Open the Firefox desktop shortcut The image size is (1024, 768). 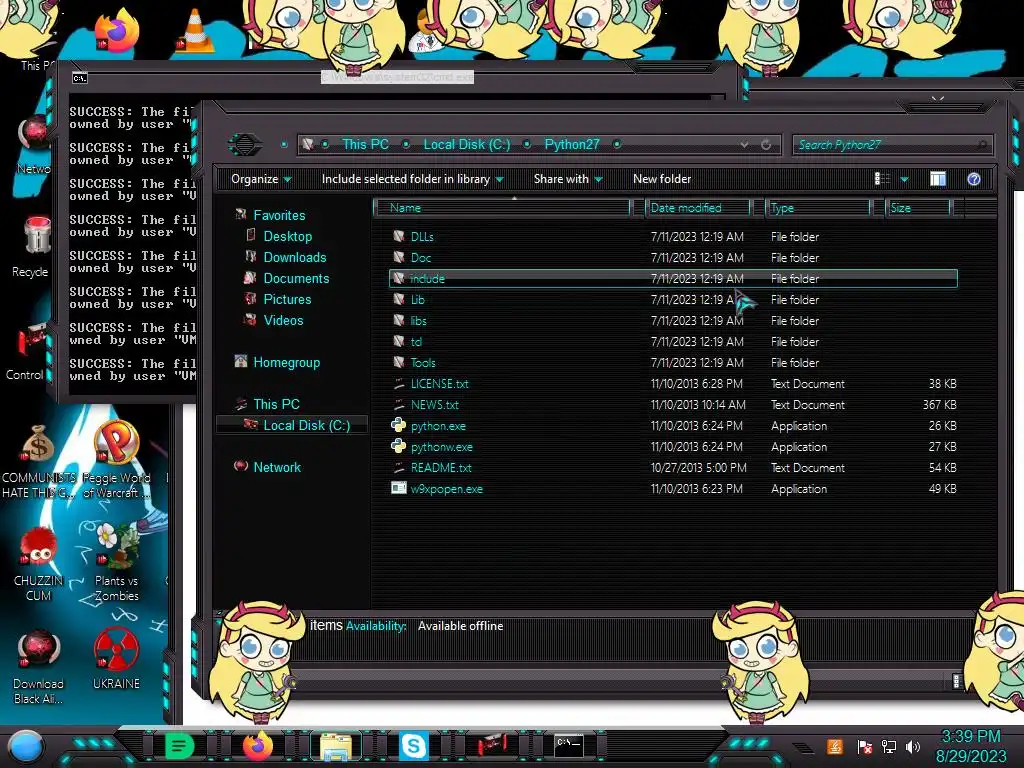tap(117, 29)
